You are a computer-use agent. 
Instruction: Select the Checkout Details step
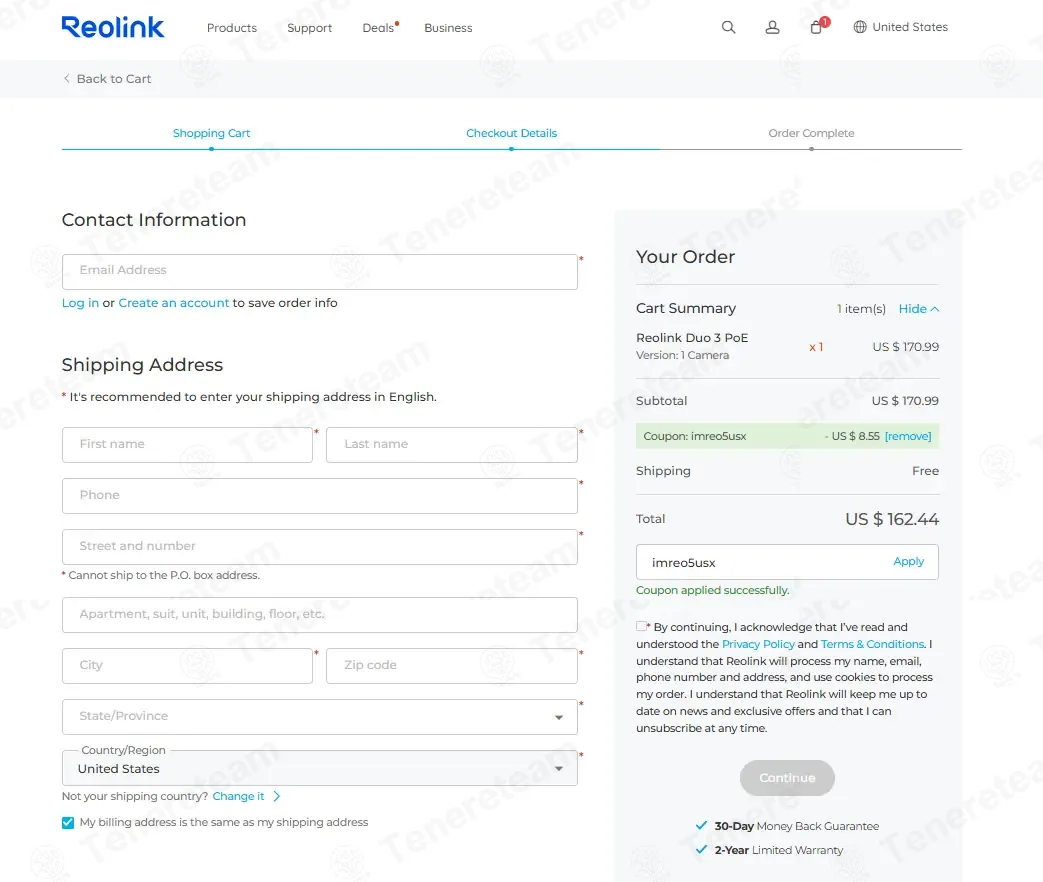pyautogui.click(x=512, y=133)
